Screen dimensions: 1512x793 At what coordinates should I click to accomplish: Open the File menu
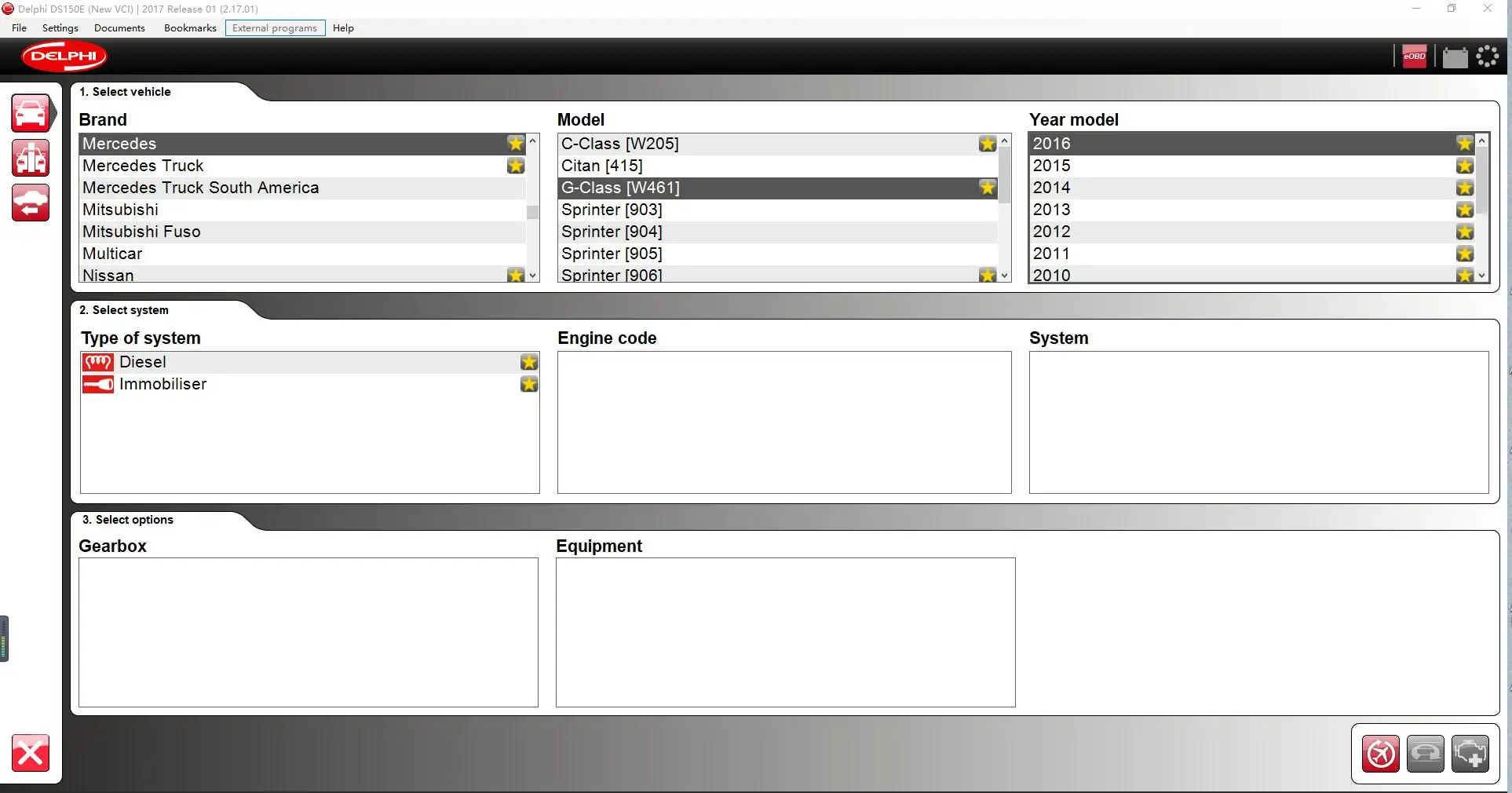20,28
